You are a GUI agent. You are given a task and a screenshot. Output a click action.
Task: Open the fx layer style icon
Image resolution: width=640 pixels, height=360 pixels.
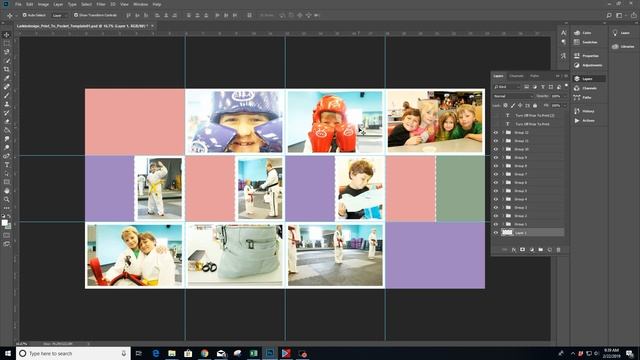point(513,249)
